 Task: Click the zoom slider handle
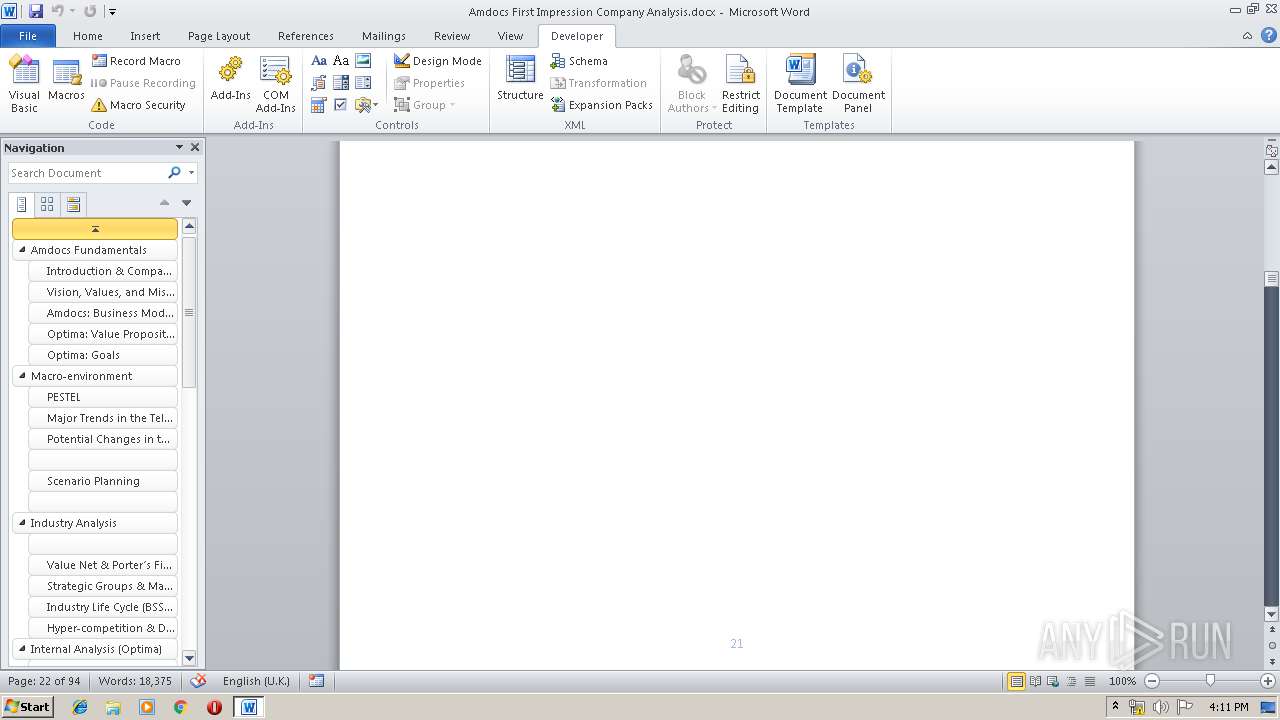1210,681
